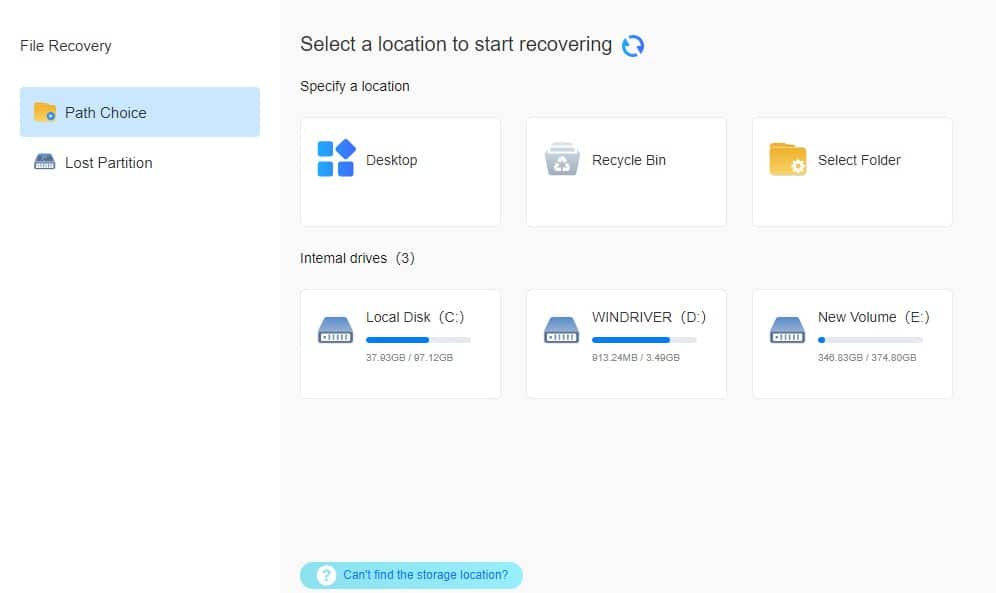Click the Local Disk (C:) usage bar

[418, 340]
